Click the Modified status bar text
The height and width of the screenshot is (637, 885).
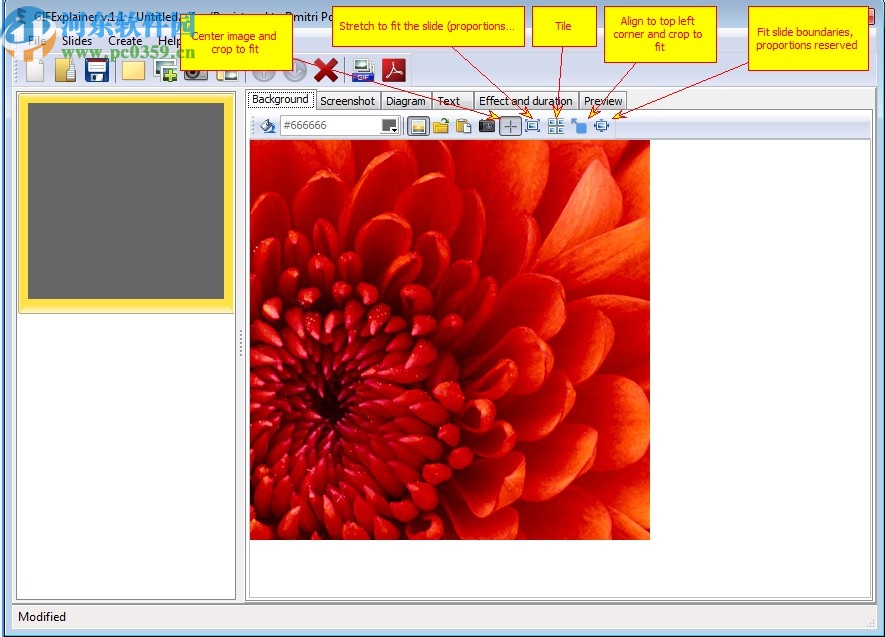pos(42,617)
